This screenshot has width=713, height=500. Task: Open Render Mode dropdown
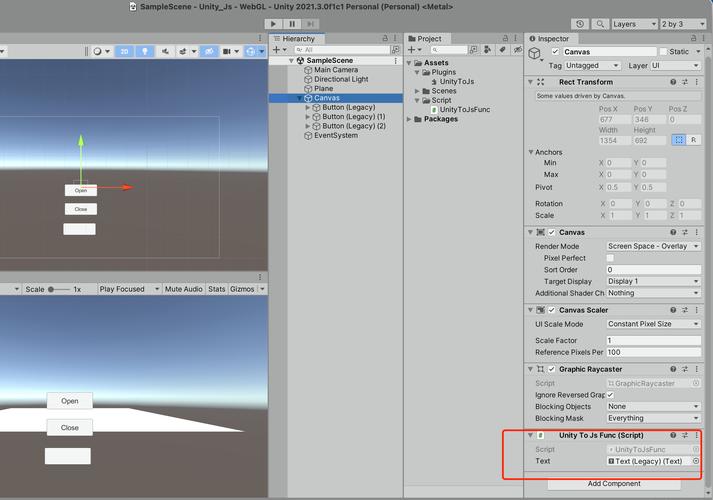[x=653, y=246]
